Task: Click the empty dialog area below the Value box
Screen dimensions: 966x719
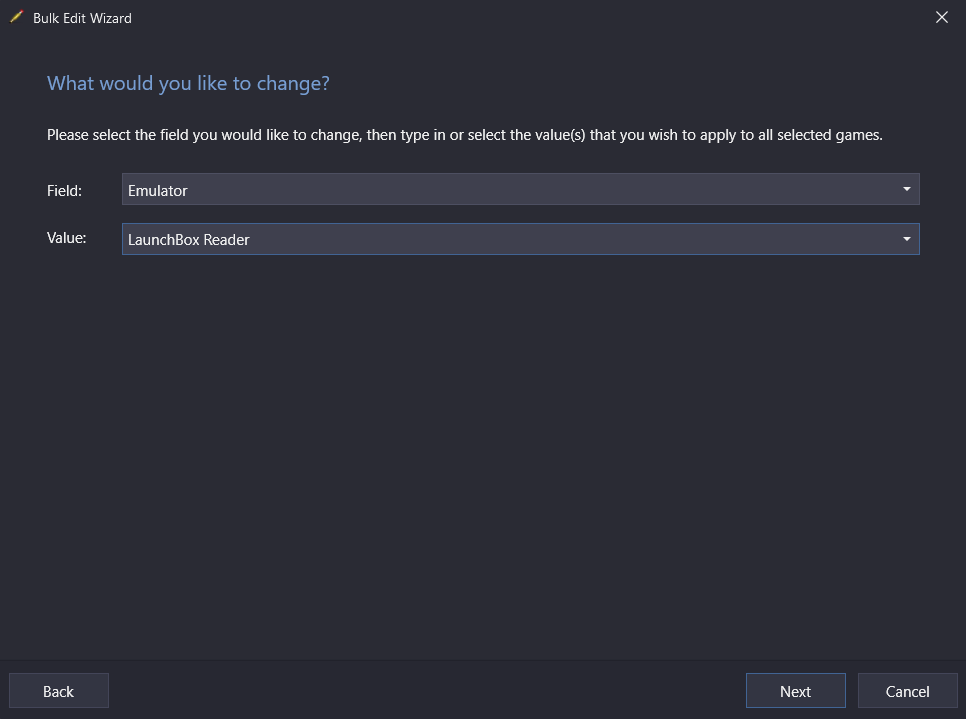Action: (483, 456)
